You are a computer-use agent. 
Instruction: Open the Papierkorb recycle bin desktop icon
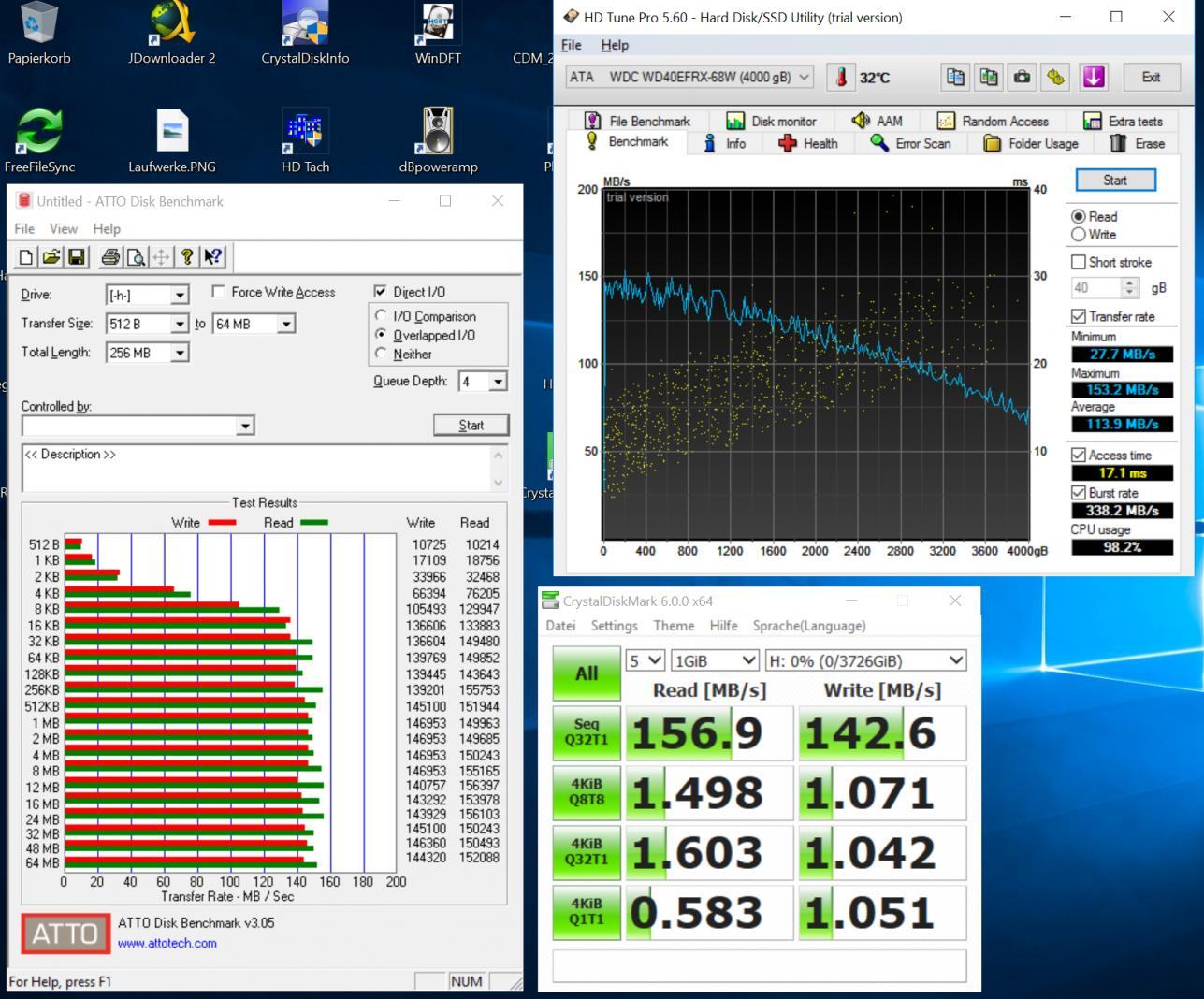pyautogui.click(x=38, y=35)
